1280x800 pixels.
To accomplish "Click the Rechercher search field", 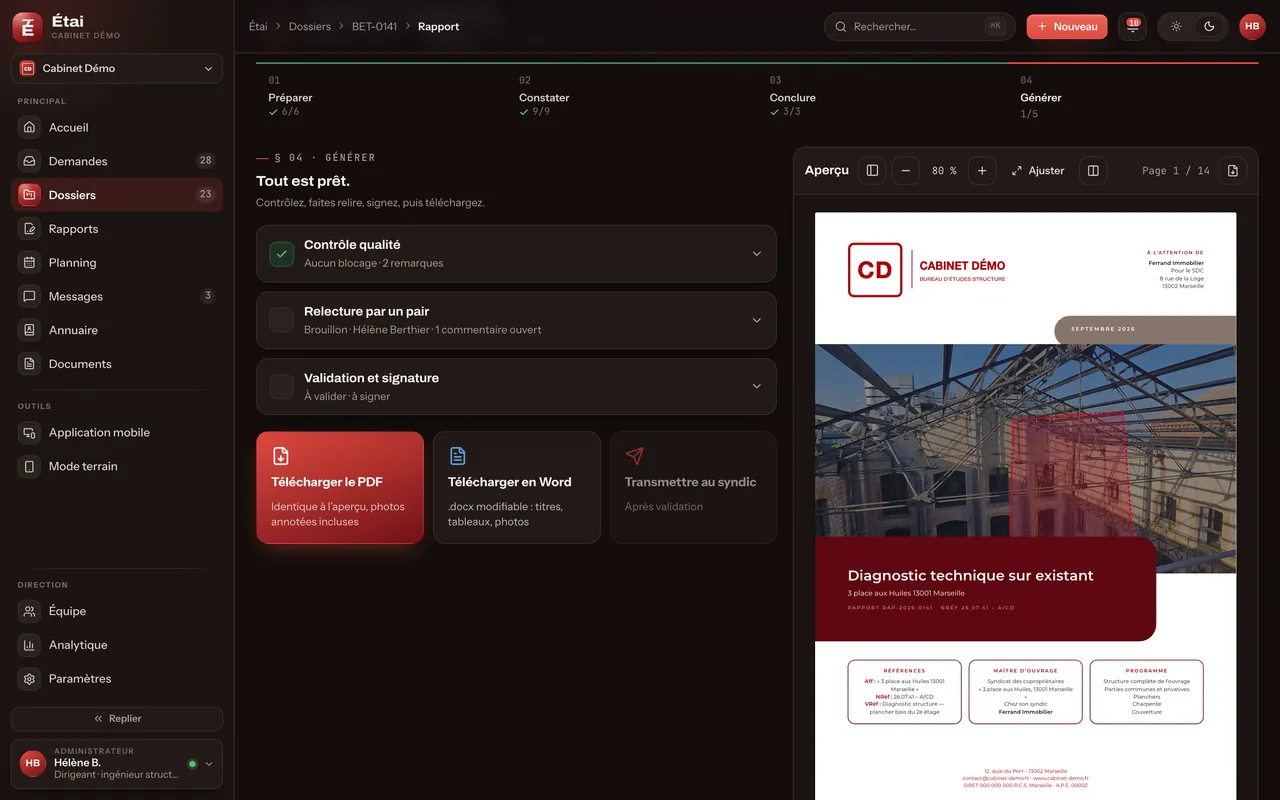I will pos(920,27).
